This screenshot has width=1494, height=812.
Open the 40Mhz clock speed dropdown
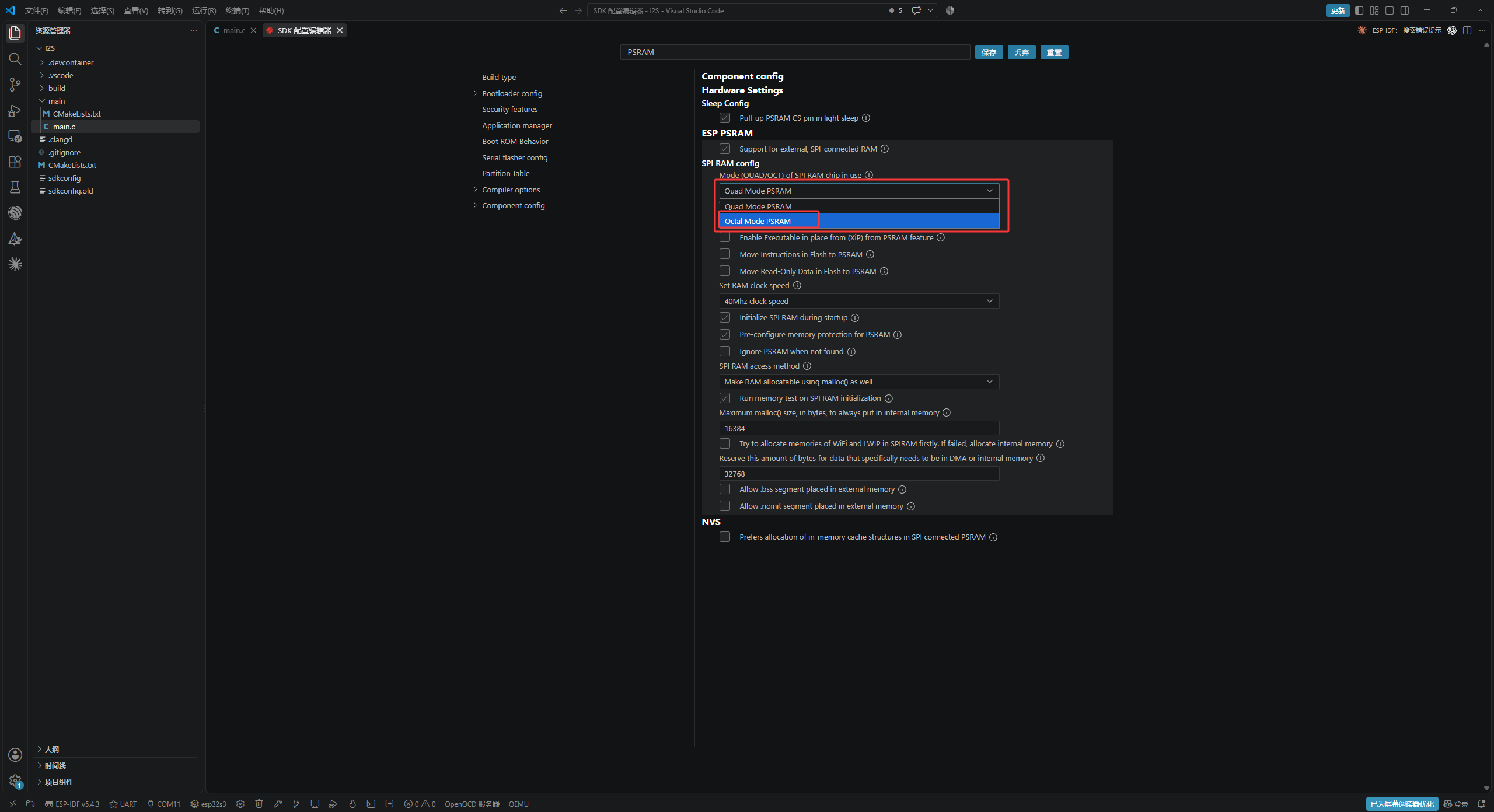click(859, 301)
